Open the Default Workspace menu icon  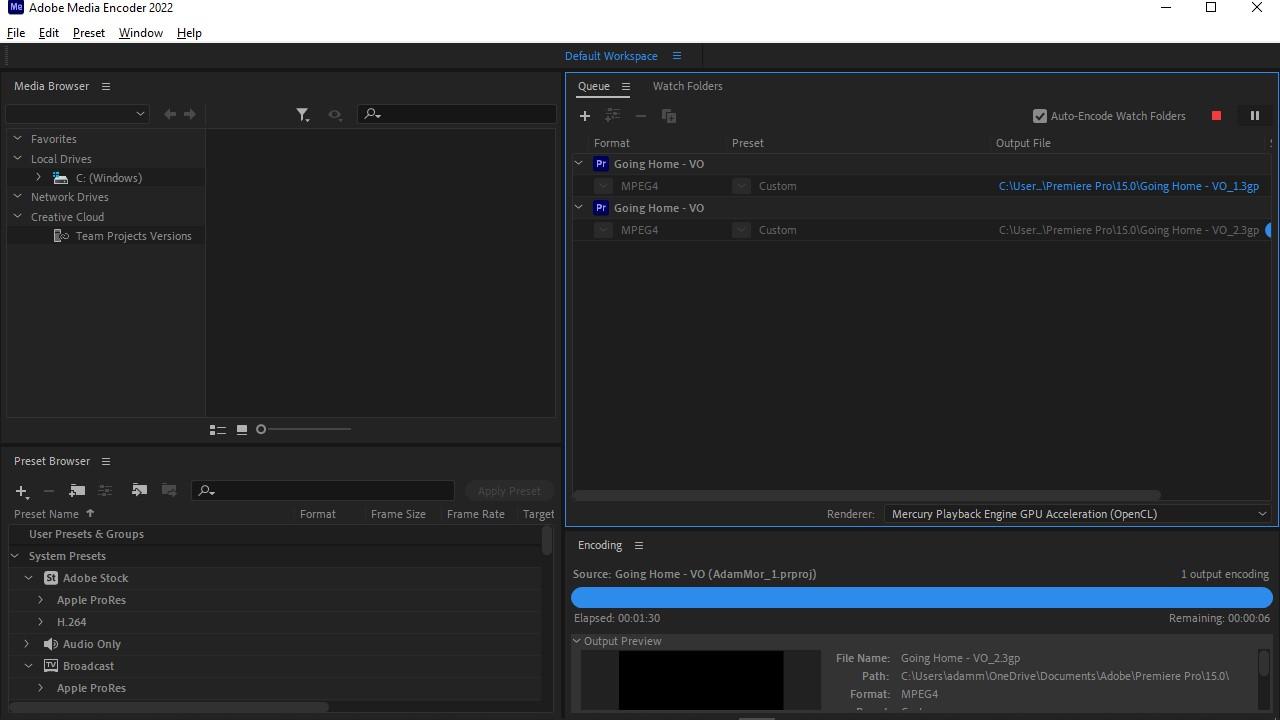click(x=677, y=56)
